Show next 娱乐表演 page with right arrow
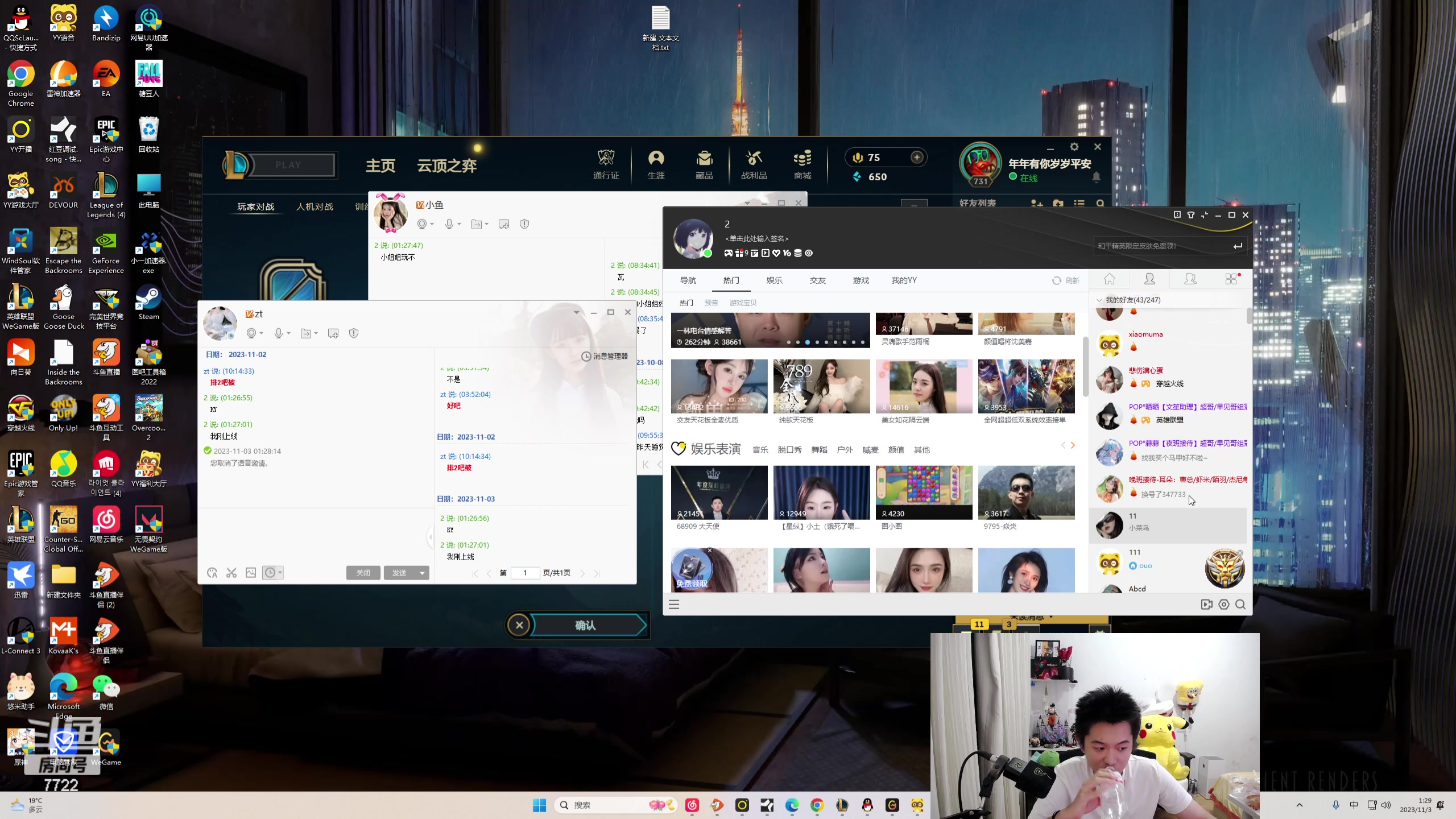 (1073, 445)
